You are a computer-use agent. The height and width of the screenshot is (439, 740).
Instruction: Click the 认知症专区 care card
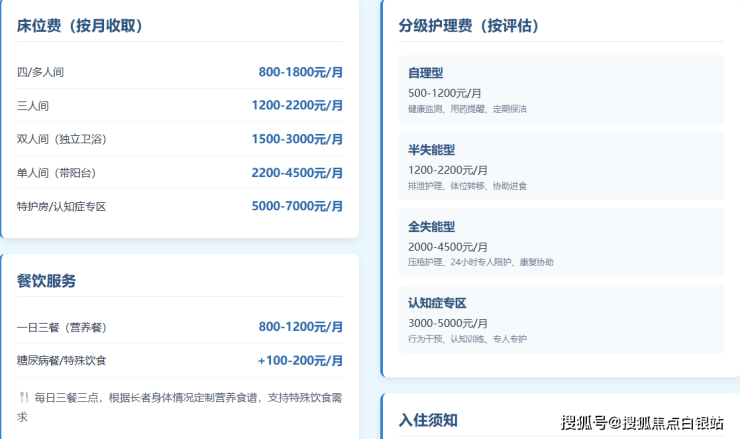click(562, 320)
